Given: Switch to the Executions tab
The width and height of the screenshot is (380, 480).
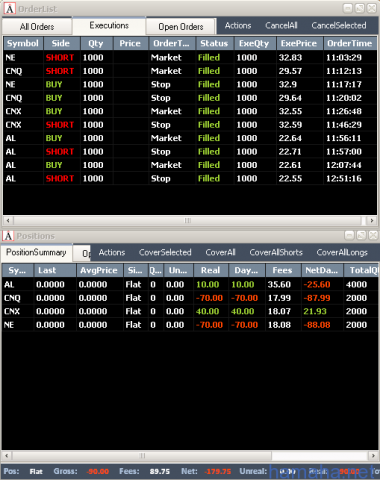Looking at the screenshot, I should tap(109, 25).
